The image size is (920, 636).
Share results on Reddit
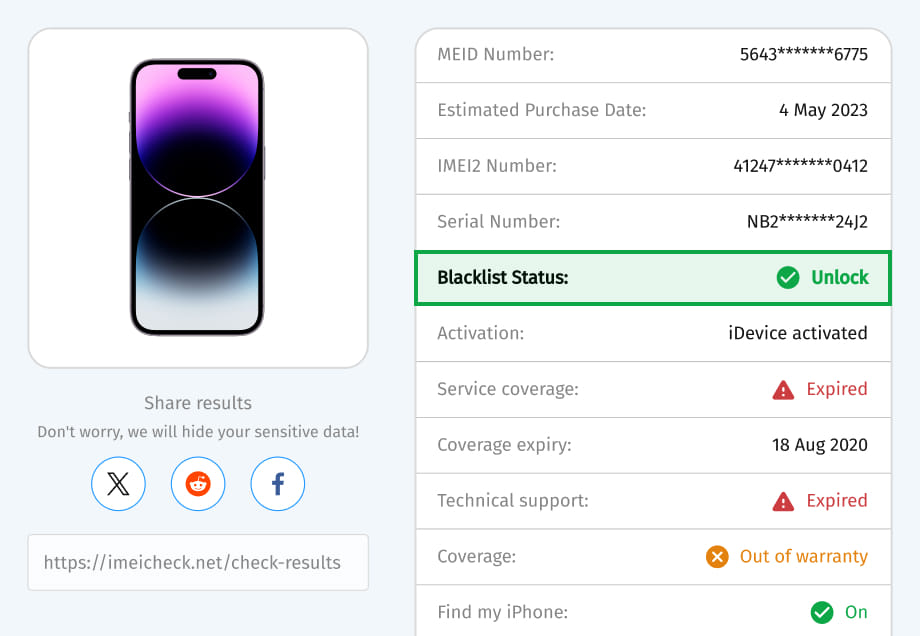pyautogui.click(x=198, y=484)
